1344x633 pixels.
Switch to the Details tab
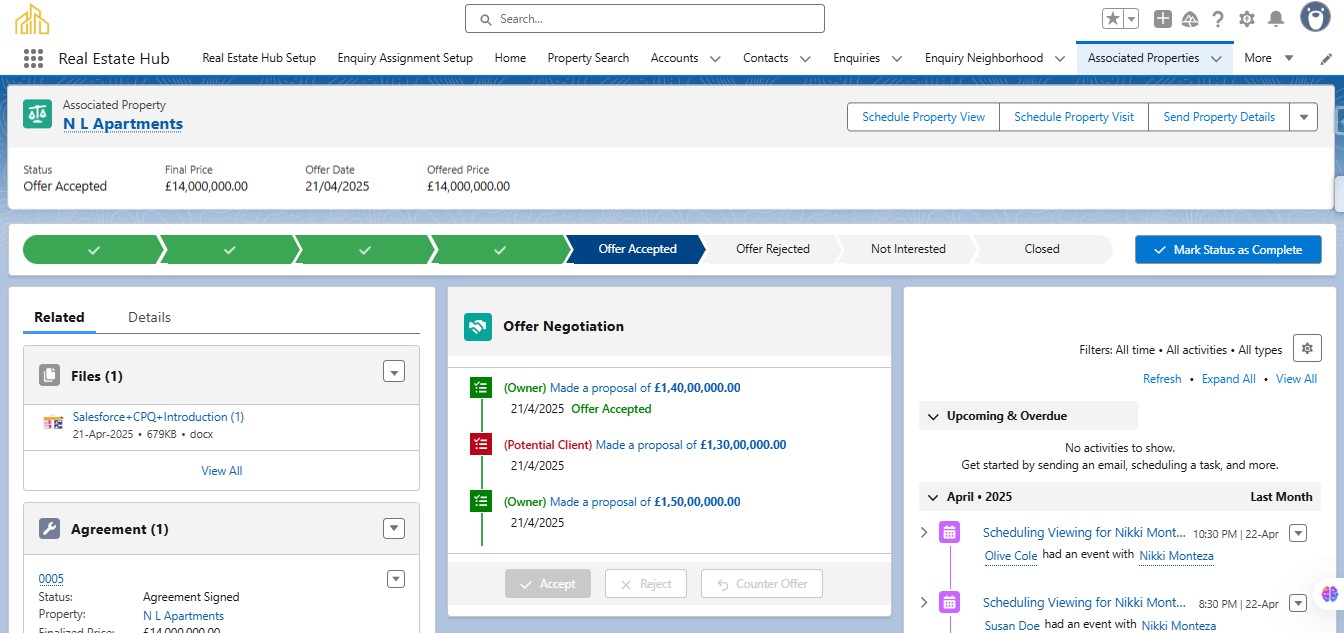[x=149, y=317]
